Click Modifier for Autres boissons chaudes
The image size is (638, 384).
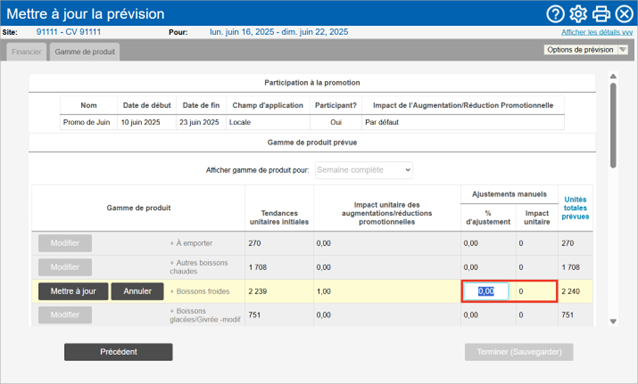coord(65,267)
